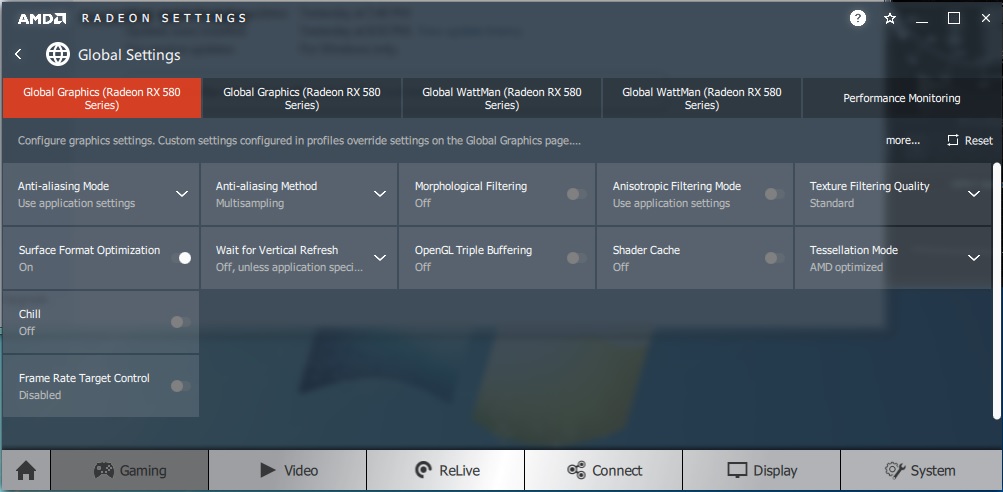Open the Video section in bottom bar
The height and width of the screenshot is (492, 1003).
tap(288, 470)
